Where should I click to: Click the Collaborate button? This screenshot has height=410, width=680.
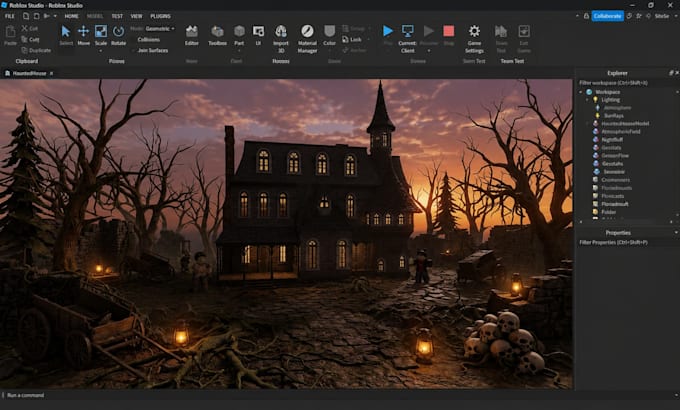click(x=608, y=16)
